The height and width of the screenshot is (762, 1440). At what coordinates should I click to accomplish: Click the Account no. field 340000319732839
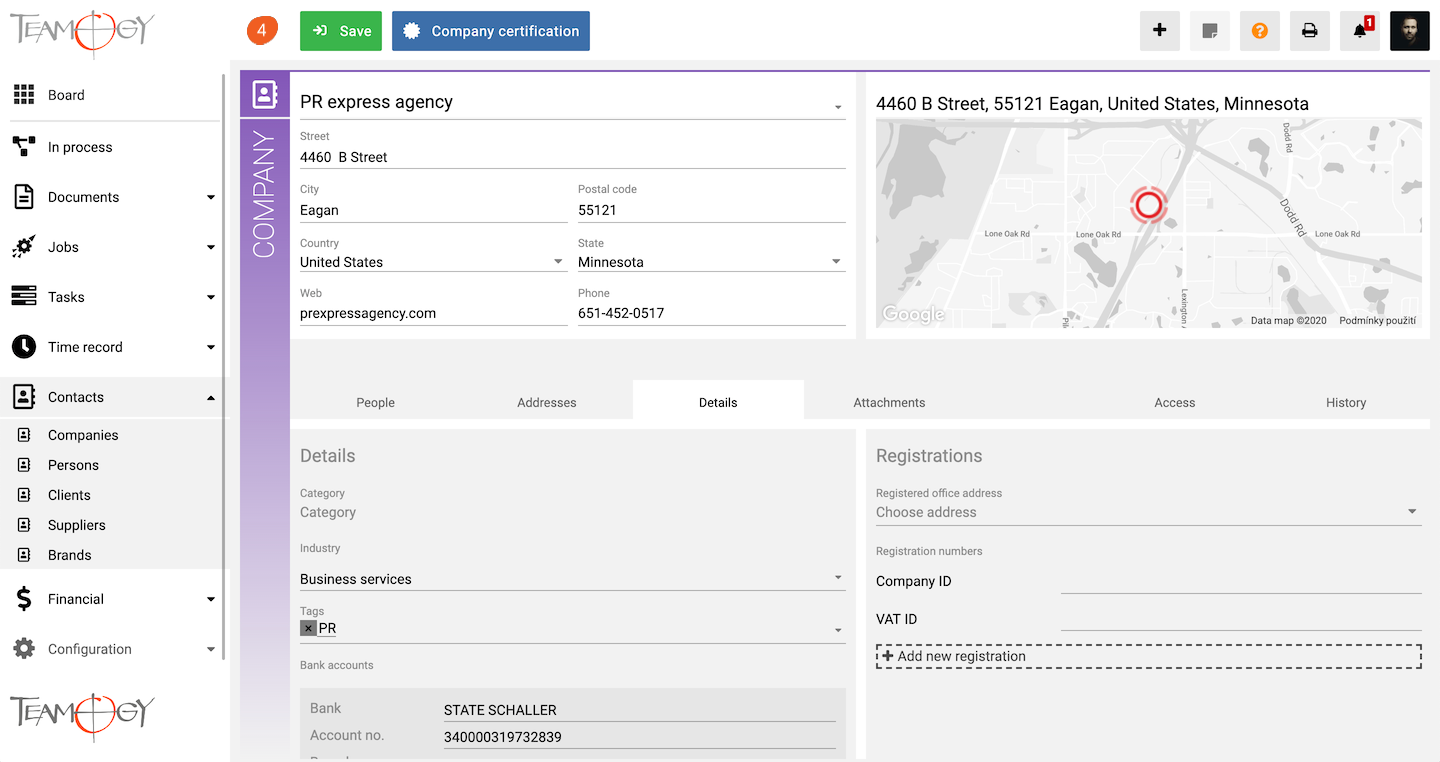[640, 737]
